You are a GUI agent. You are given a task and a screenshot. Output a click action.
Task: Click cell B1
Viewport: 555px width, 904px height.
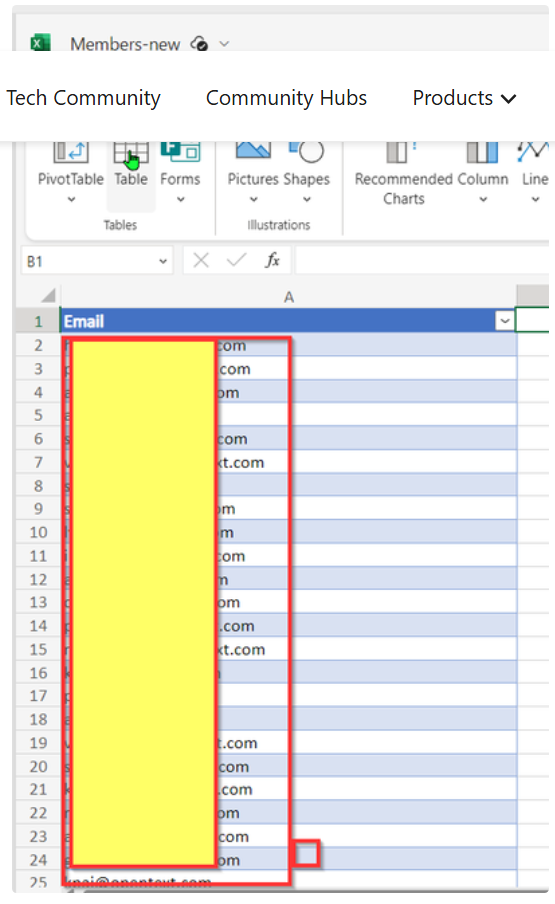pyautogui.click(x=533, y=321)
